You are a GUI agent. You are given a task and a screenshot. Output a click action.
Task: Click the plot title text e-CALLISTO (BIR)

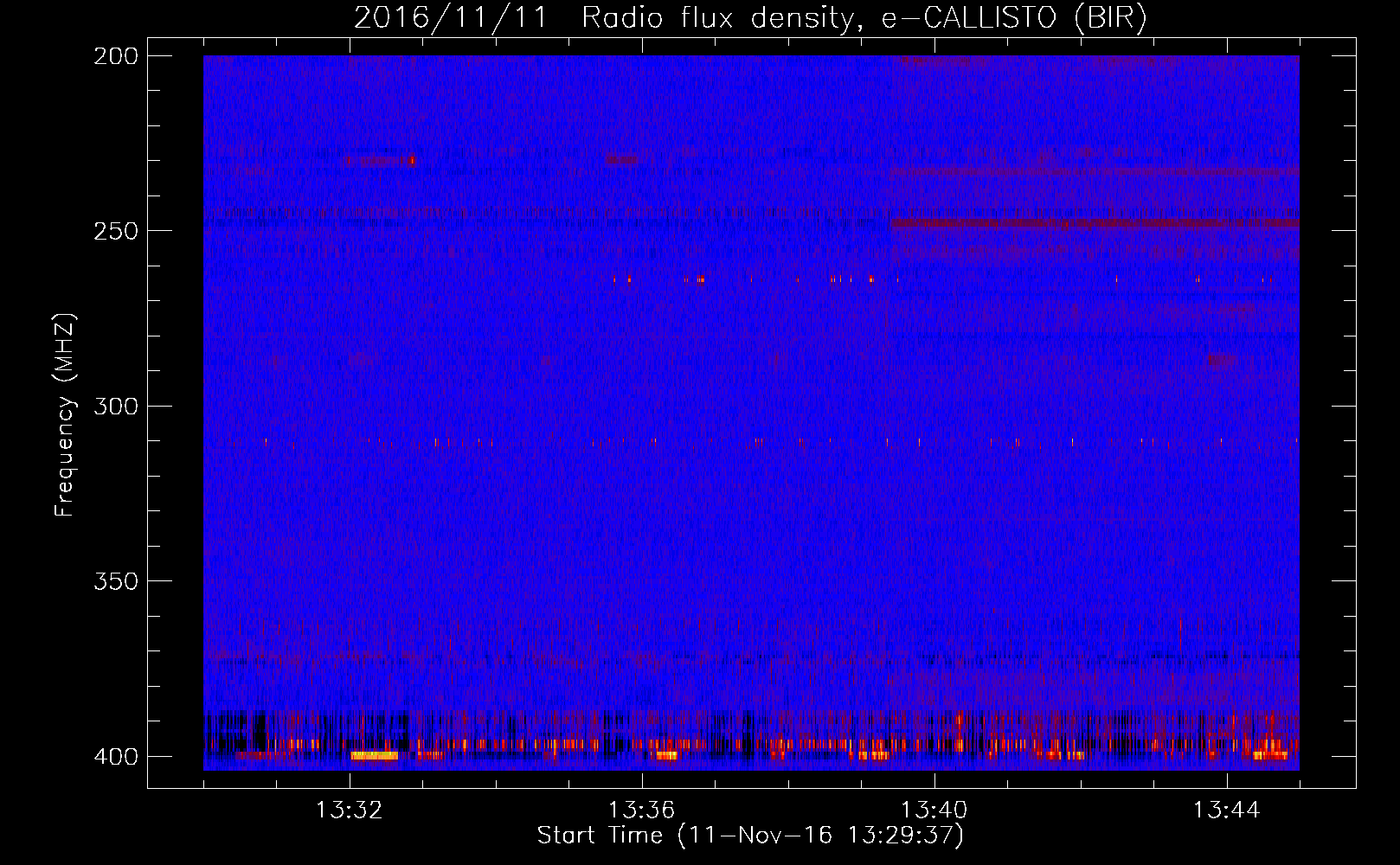pos(1014,18)
